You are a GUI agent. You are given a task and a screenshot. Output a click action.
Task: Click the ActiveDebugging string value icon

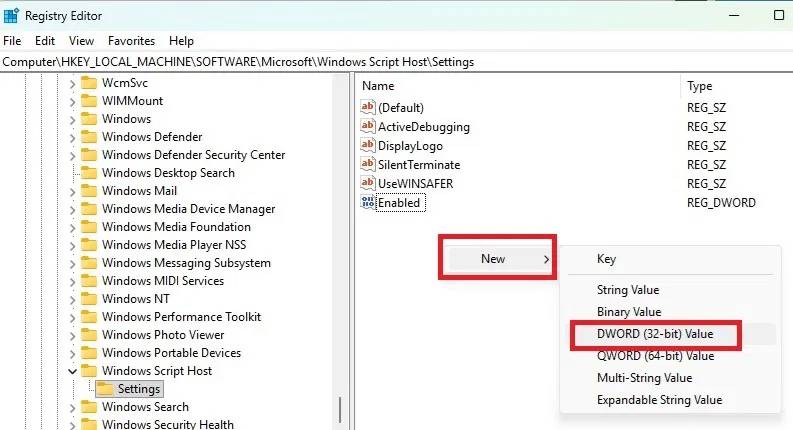(367, 127)
